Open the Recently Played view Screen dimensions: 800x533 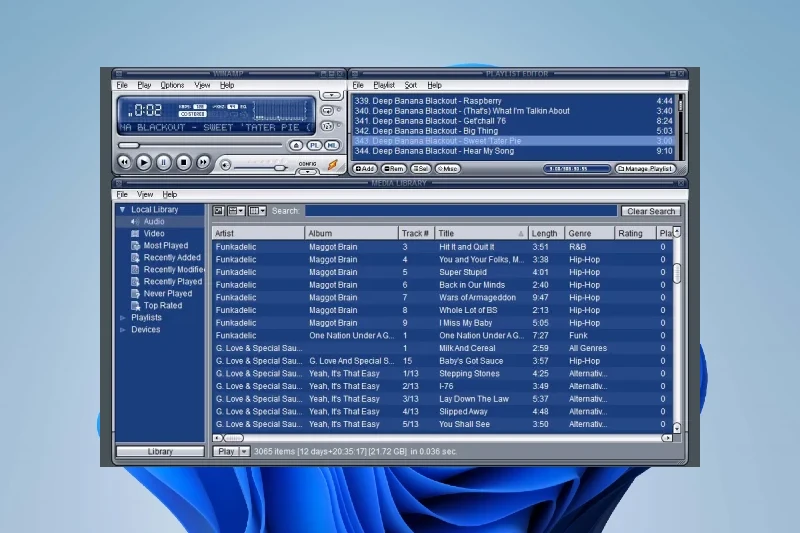coord(172,282)
